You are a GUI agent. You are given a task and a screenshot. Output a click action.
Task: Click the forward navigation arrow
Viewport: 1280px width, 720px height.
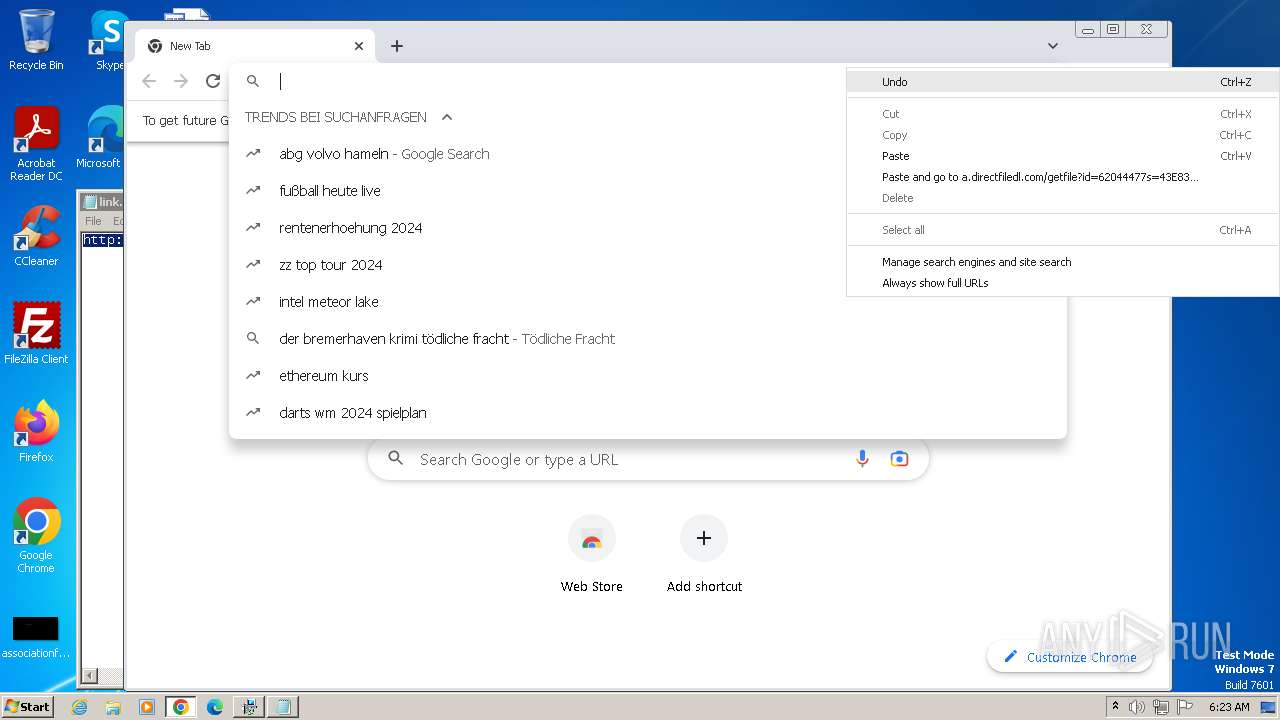(181, 81)
